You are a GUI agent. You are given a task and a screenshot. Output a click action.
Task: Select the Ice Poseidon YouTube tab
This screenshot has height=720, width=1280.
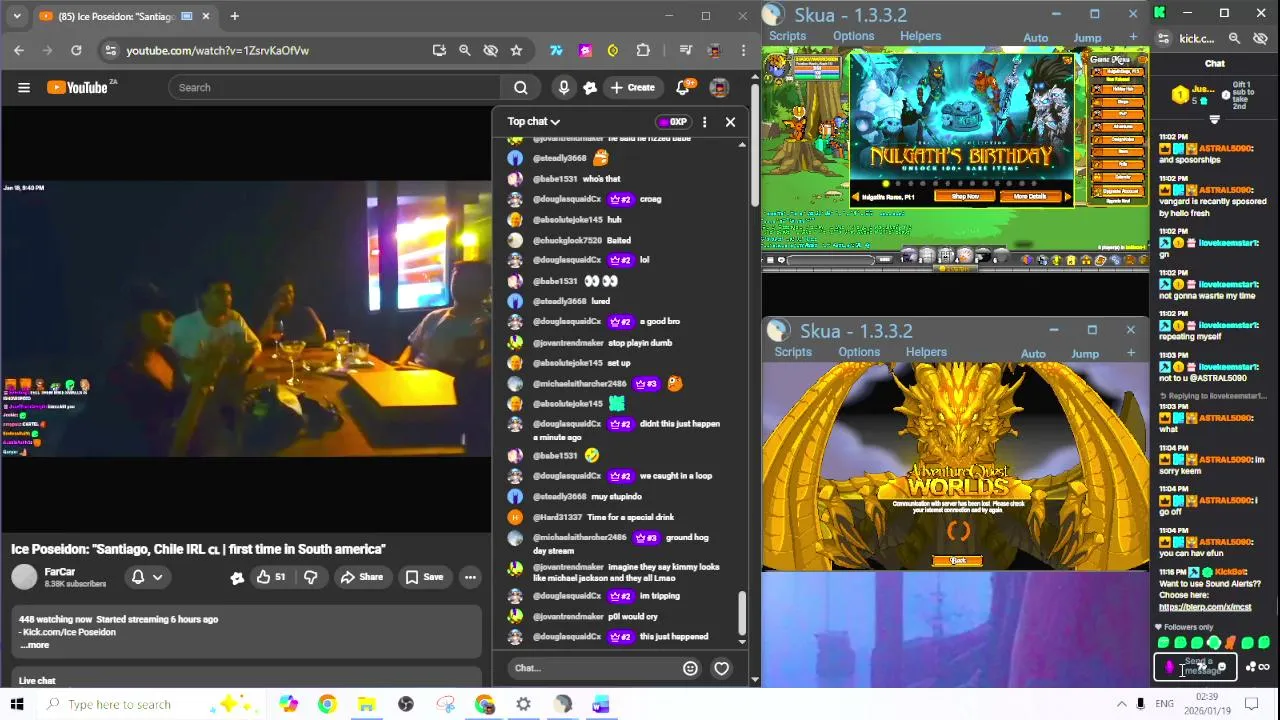coord(124,16)
